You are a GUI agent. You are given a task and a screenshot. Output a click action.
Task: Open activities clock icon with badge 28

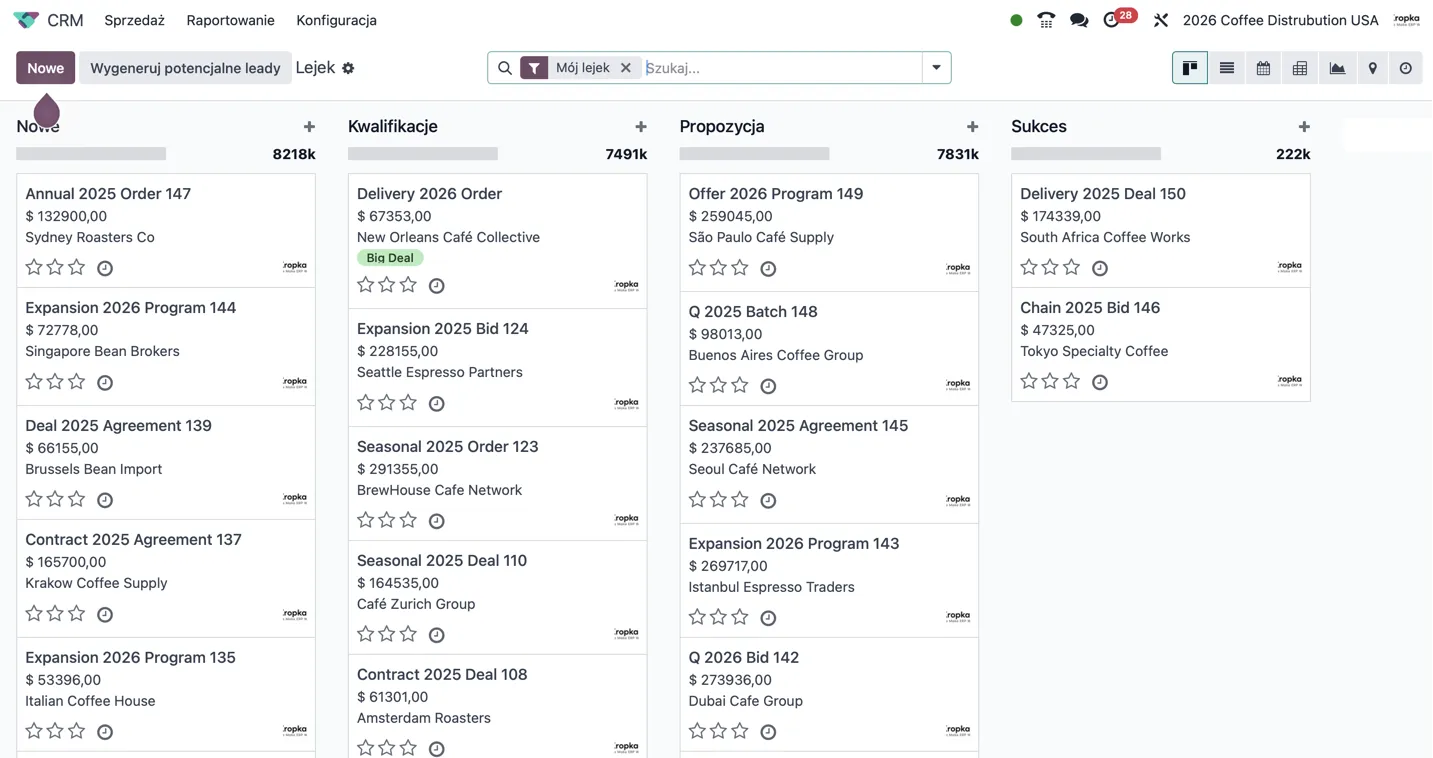click(1111, 20)
